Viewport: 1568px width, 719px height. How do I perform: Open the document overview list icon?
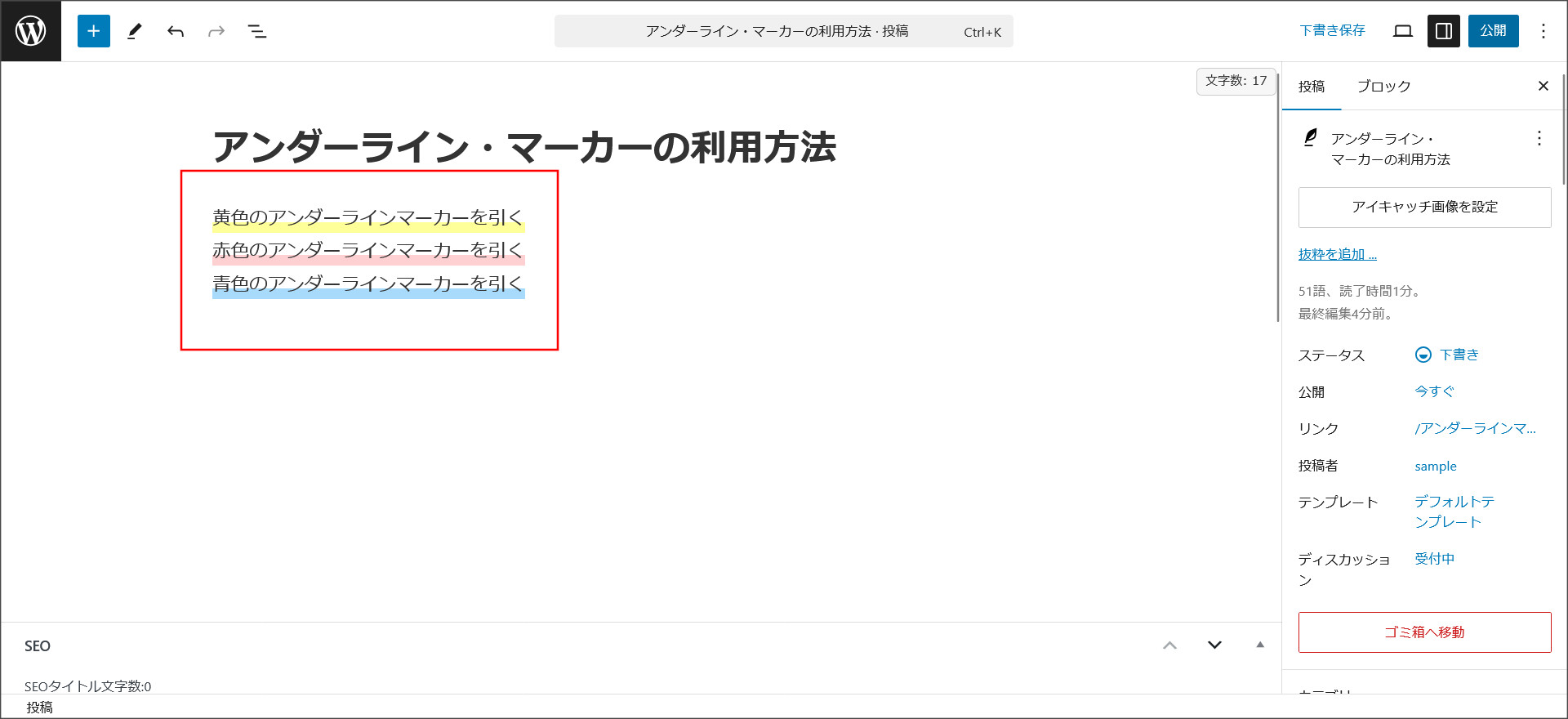click(257, 31)
